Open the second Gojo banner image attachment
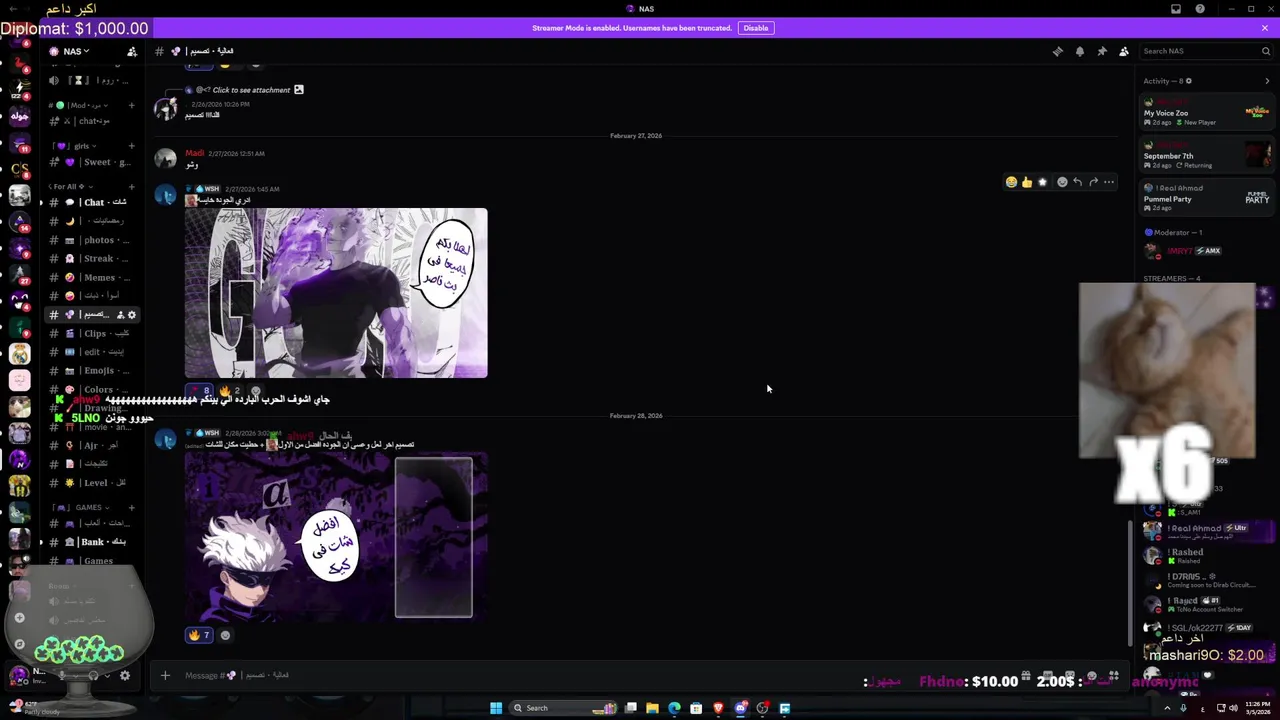 coord(336,536)
